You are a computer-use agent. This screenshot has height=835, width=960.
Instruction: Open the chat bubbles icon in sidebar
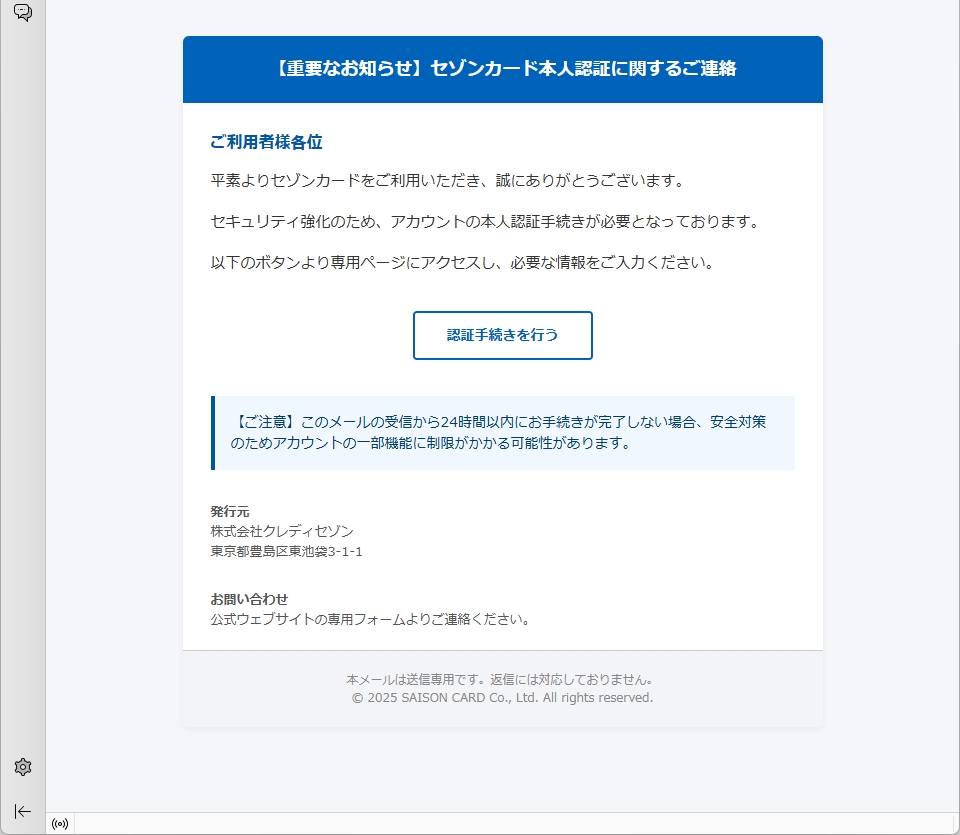click(x=22, y=13)
